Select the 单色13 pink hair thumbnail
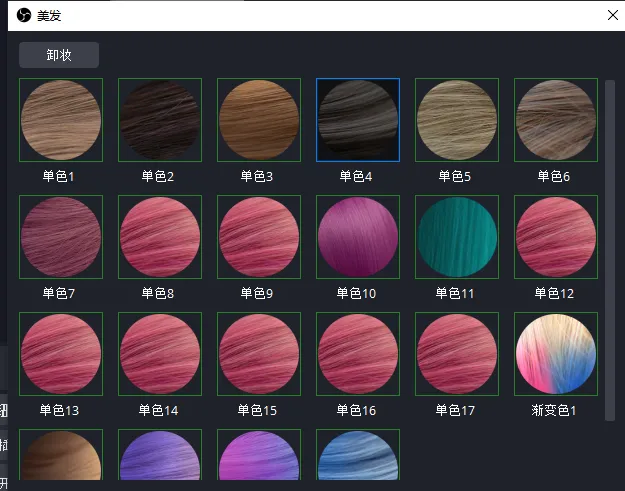 click(61, 354)
